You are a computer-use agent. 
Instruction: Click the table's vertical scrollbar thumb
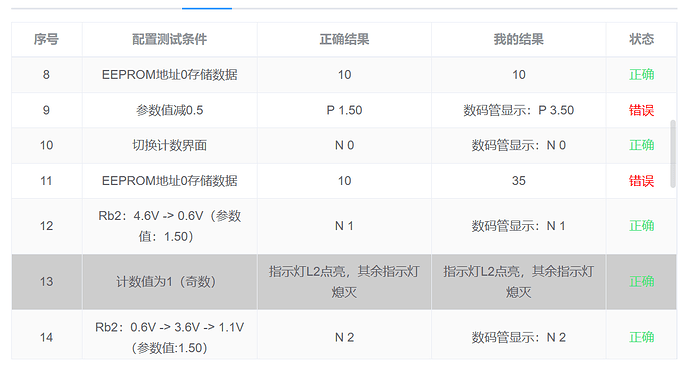tap(672, 154)
